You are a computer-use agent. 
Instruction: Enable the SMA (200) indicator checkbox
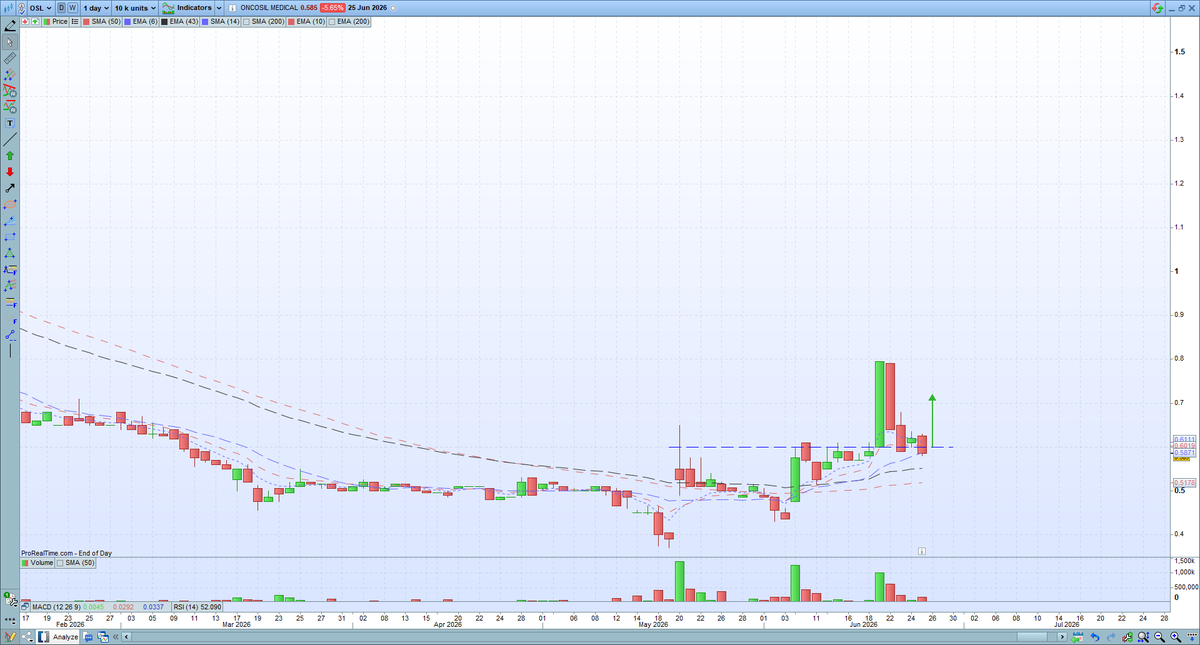(246, 21)
